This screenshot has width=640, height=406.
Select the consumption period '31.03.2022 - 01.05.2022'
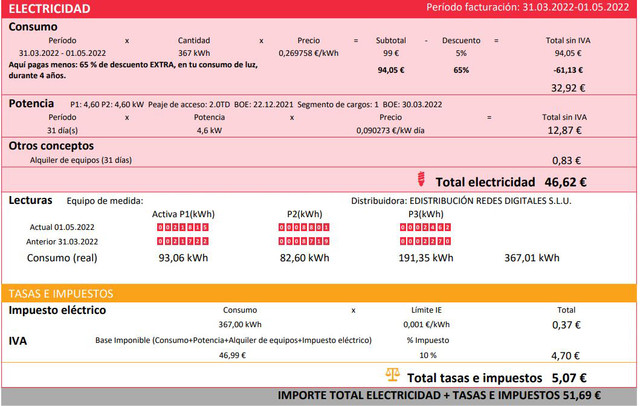coord(62,53)
